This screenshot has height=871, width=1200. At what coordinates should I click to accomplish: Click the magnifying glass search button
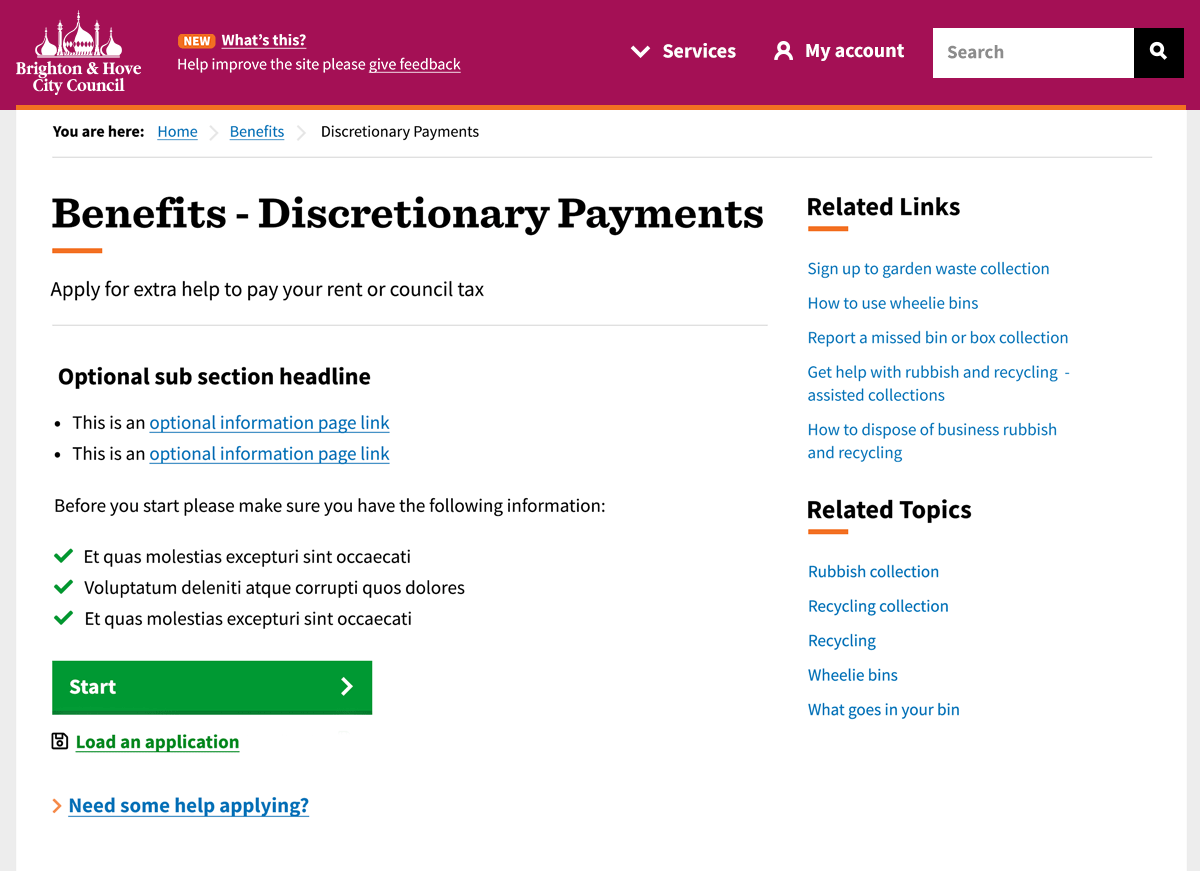click(x=1158, y=52)
